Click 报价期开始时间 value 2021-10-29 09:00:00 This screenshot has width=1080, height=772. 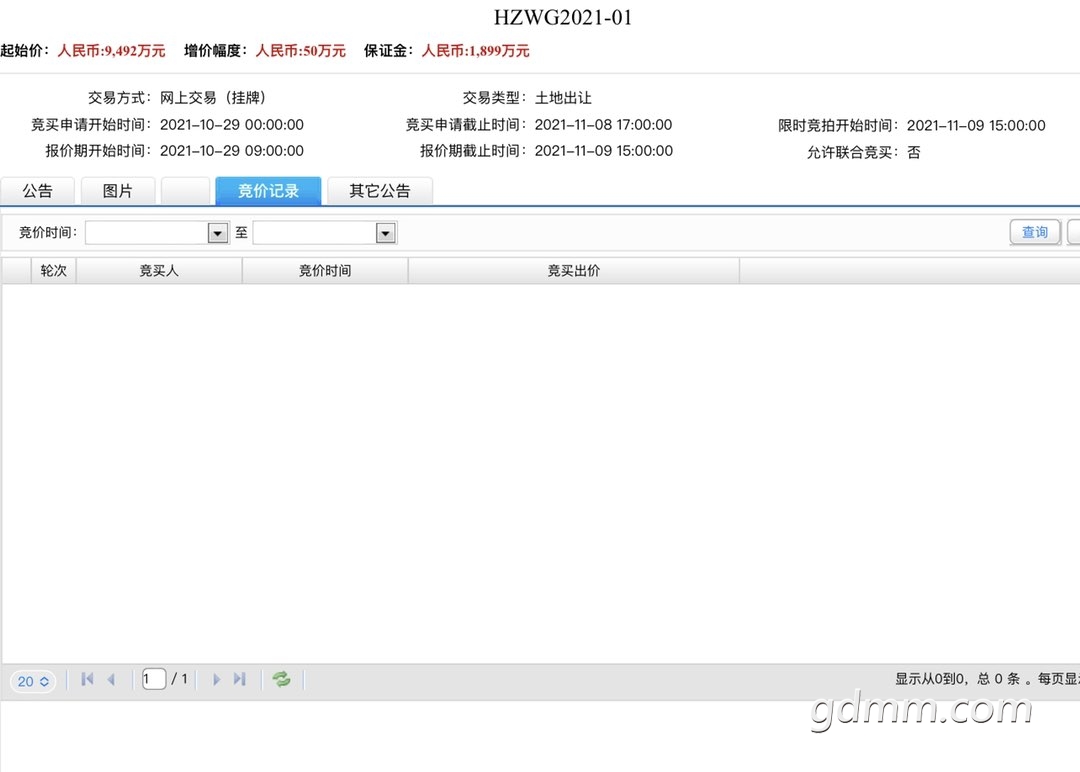[x=232, y=151]
